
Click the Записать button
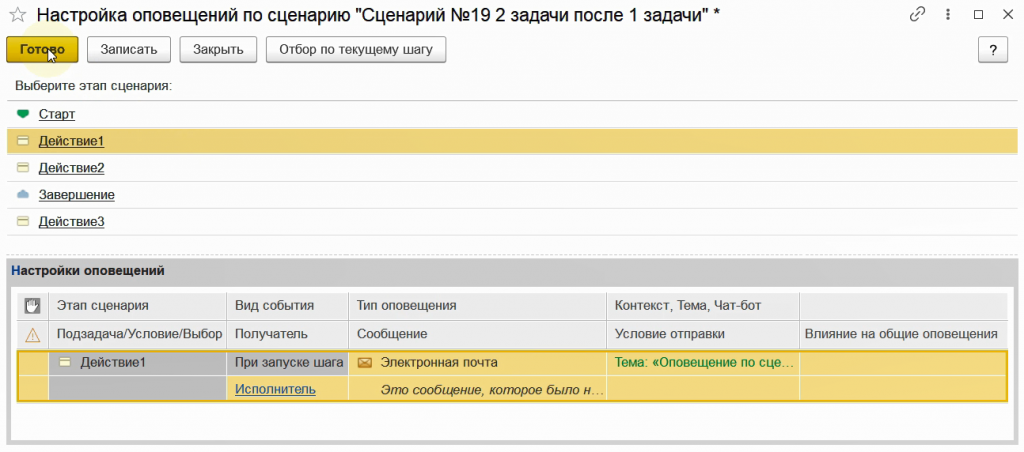coord(129,49)
